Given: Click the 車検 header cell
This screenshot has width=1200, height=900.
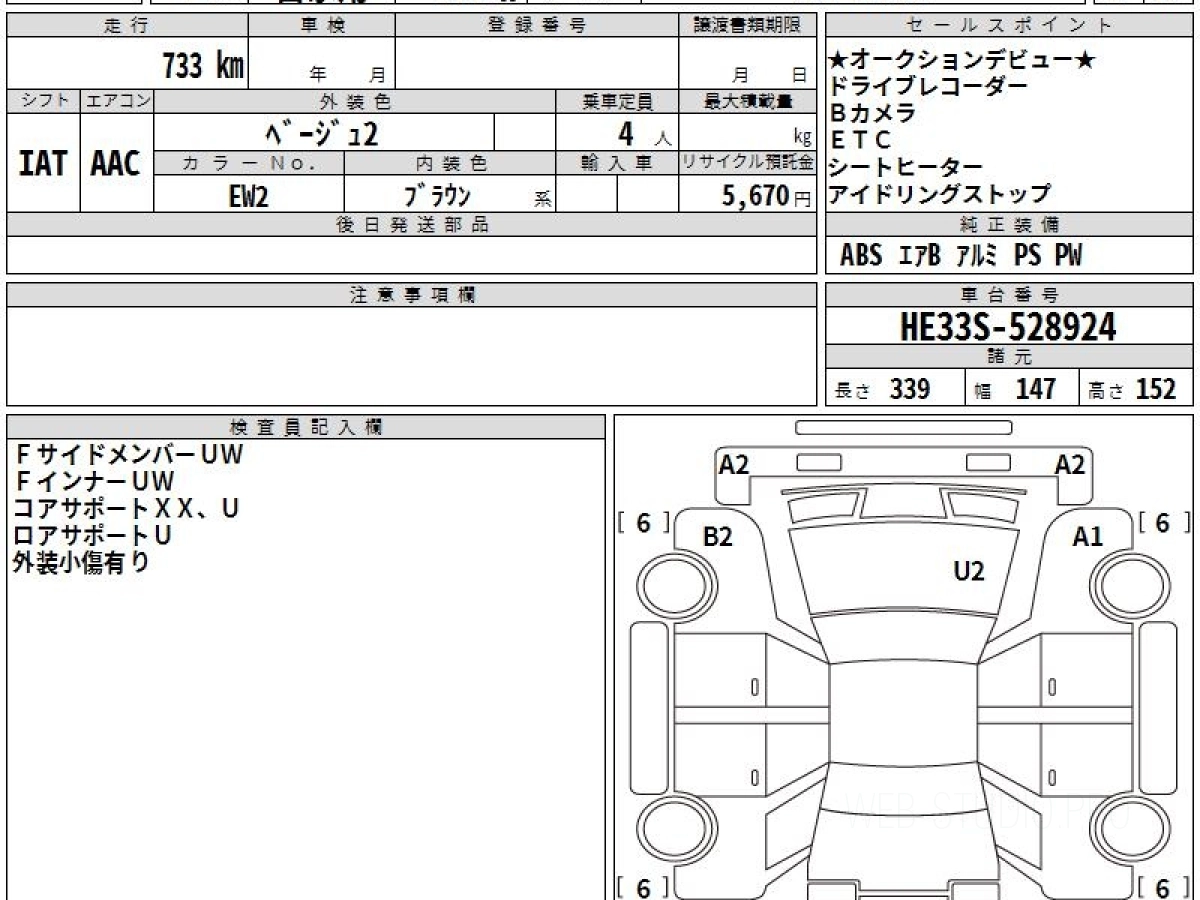Looking at the screenshot, I should (x=322, y=27).
